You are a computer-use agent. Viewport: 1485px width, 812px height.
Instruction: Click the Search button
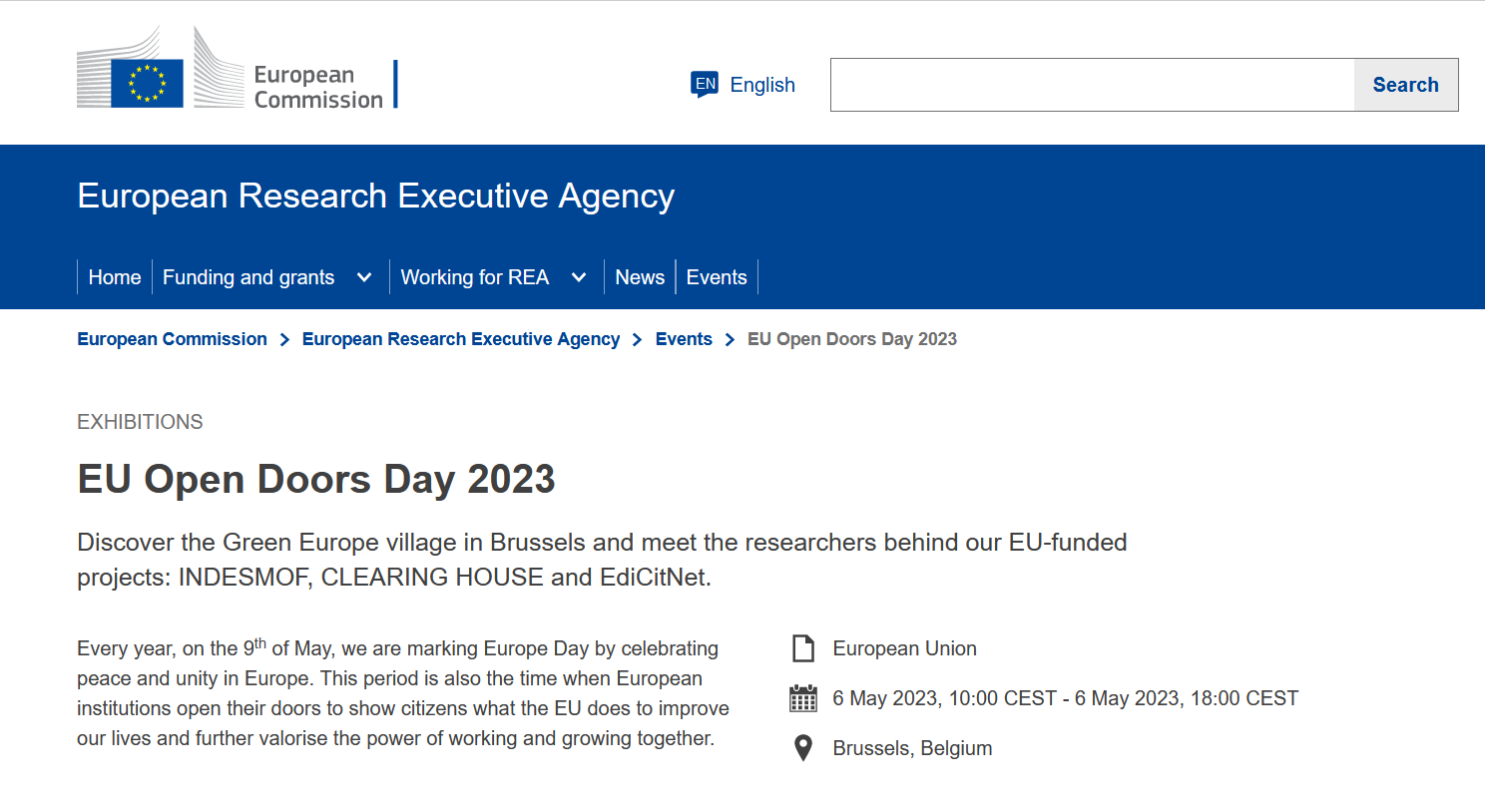point(1406,85)
